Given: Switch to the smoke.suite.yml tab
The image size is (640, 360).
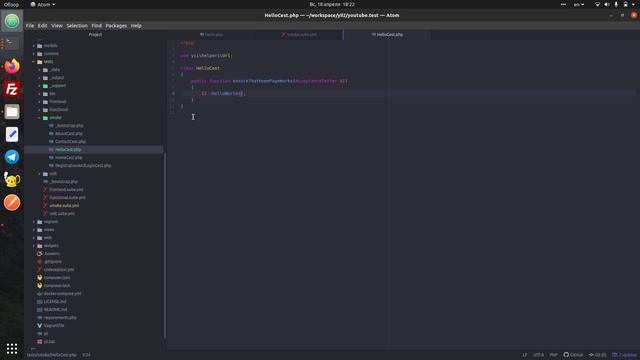Looking at the screenshot, I should click(x=299, y=35).
